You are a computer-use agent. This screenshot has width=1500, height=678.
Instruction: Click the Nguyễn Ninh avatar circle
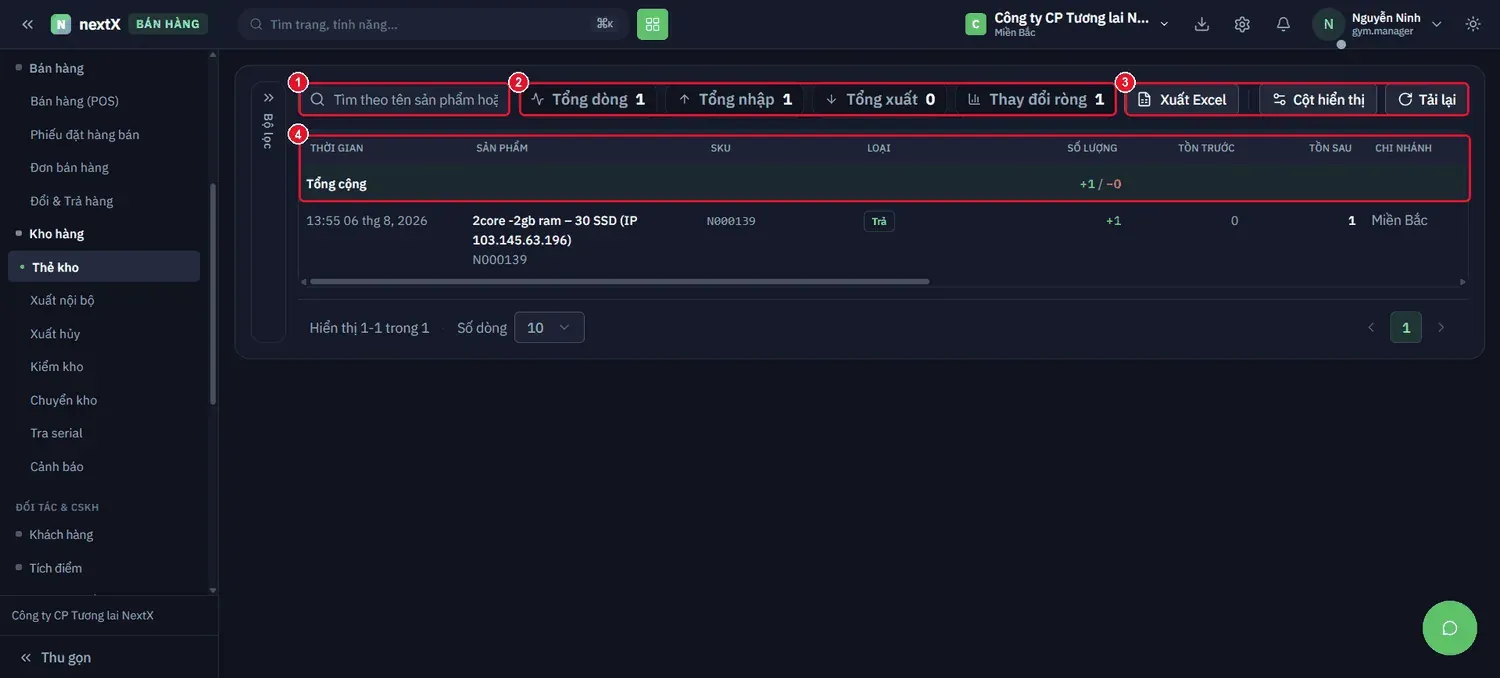pos(1328,24)
